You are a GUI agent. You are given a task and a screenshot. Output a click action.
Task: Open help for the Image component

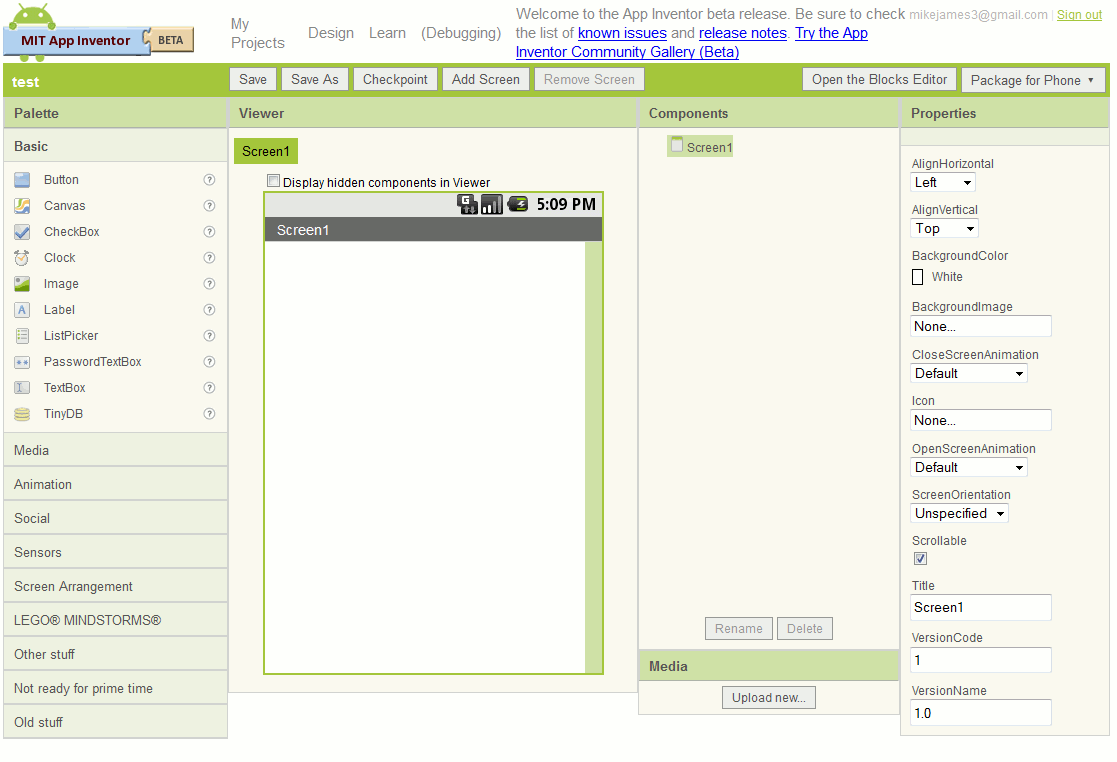coord(209,284)
